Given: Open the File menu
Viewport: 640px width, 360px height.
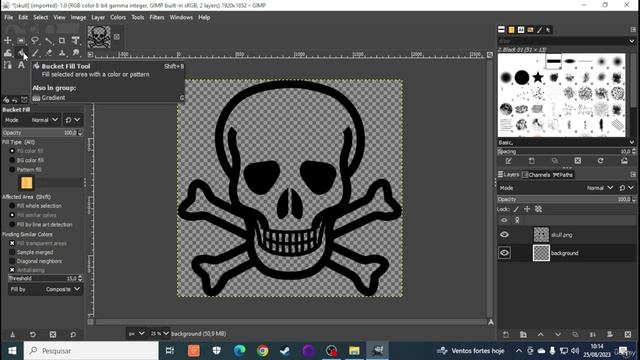Looking at the screenshot, I should pyautogui.click(x=9, y=18).
